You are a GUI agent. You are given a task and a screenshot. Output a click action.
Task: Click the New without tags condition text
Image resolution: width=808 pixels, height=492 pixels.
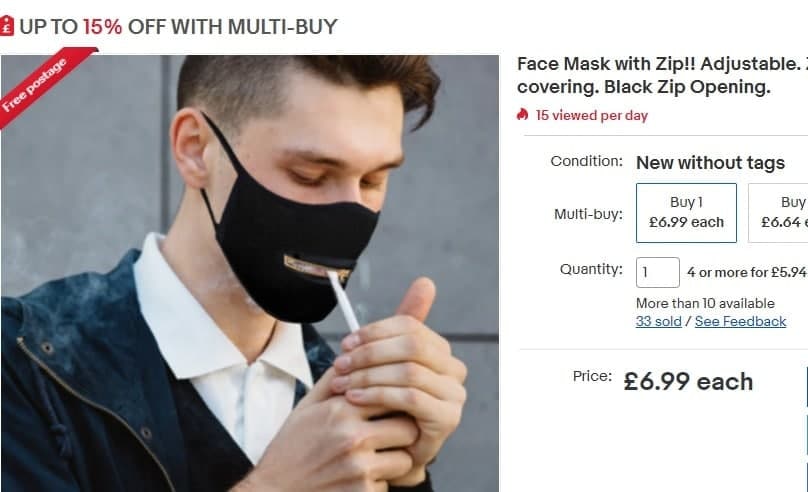pos(710,162)
